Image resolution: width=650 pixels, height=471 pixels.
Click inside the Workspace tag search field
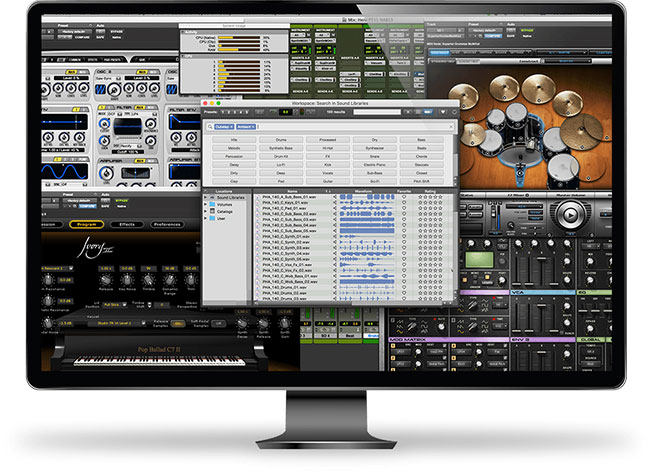332,126
